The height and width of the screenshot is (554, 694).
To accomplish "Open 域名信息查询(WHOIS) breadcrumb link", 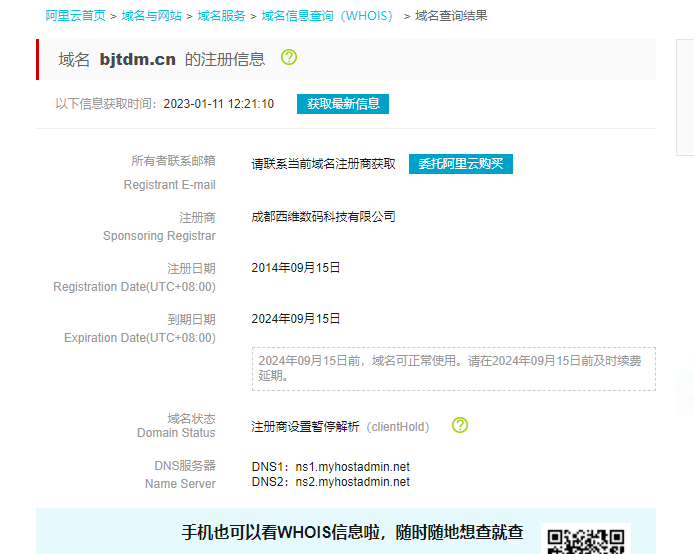I will [x=328, y=16].
